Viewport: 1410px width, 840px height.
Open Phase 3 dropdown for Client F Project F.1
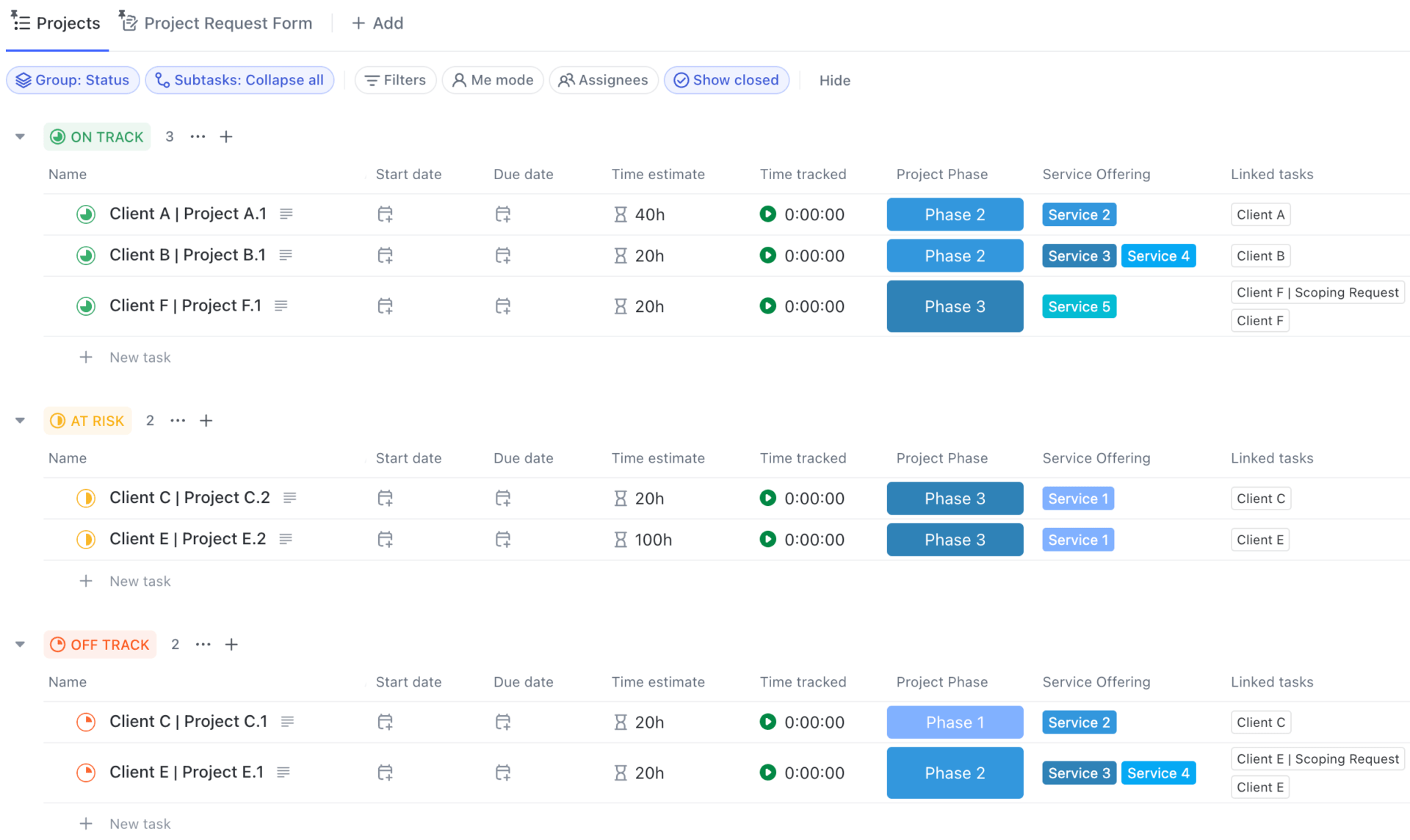pyautogui.click(x=955, y=306)
